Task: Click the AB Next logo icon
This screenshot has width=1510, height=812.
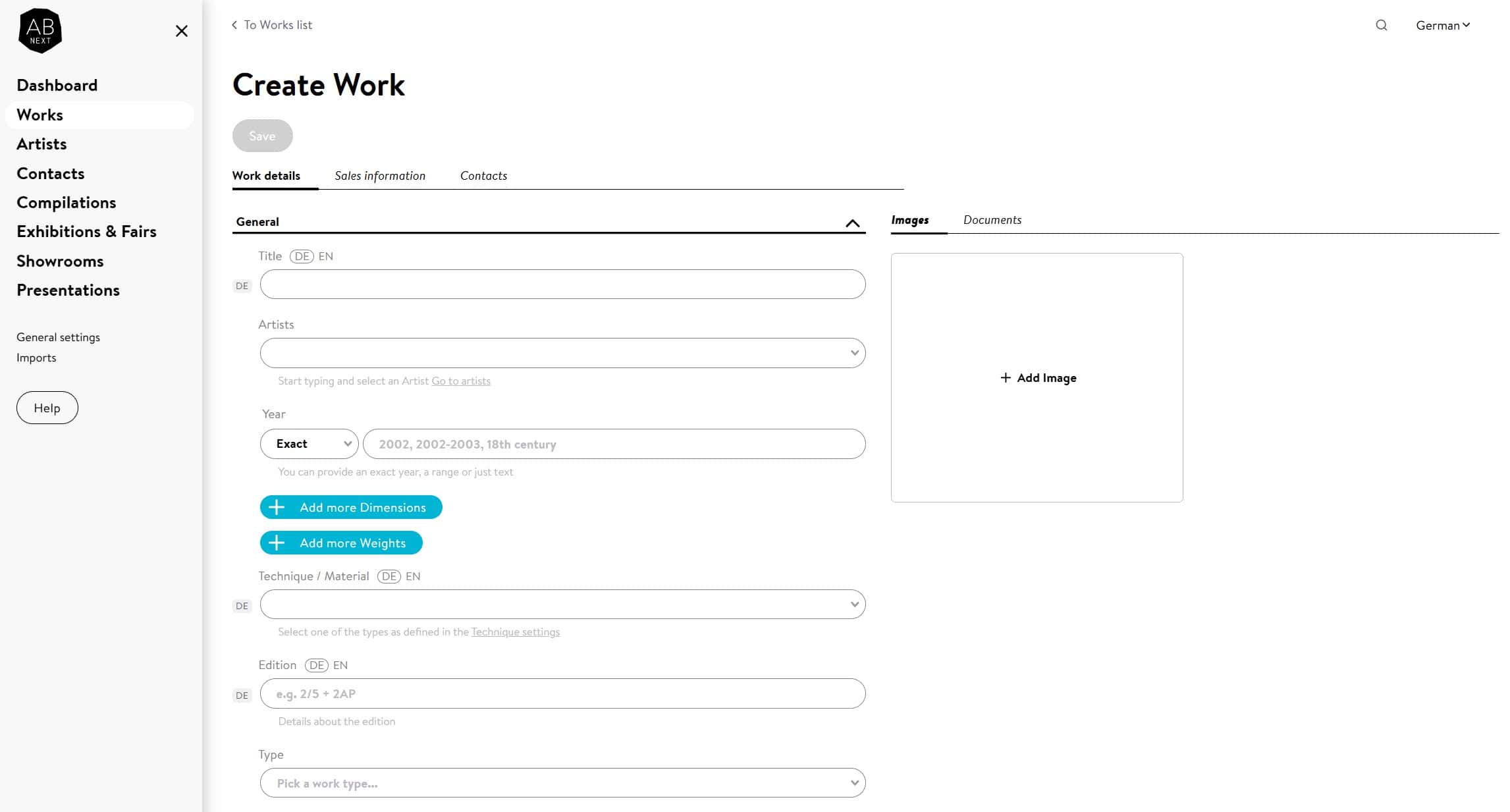Action: [x=40, y=31]
